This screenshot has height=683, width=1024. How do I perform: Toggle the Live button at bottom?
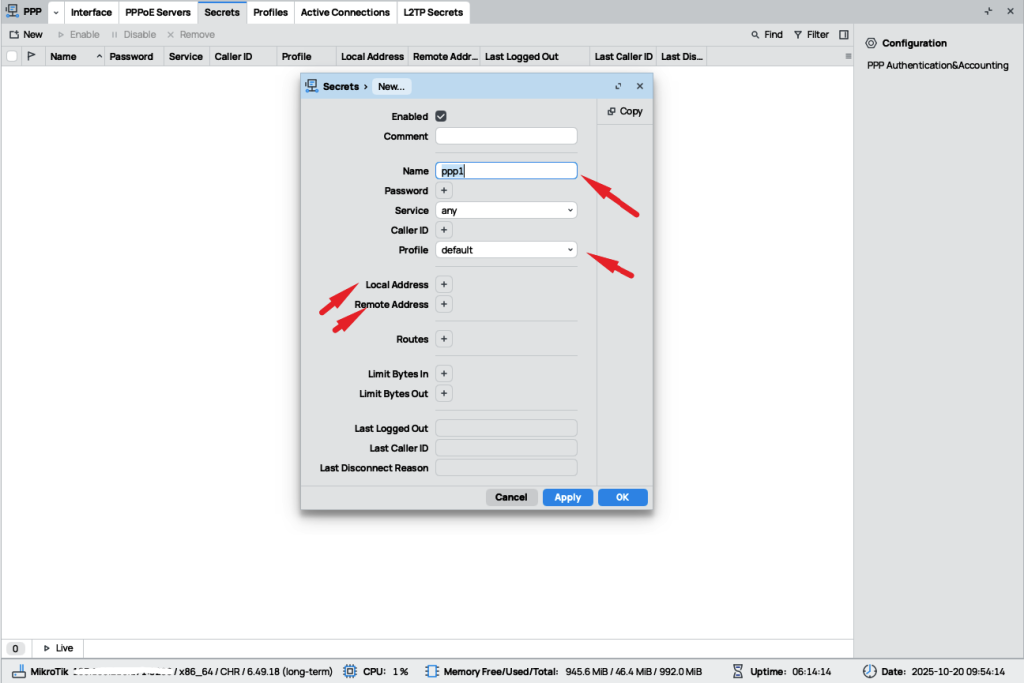pyautogui.click(x=58, y=648)
